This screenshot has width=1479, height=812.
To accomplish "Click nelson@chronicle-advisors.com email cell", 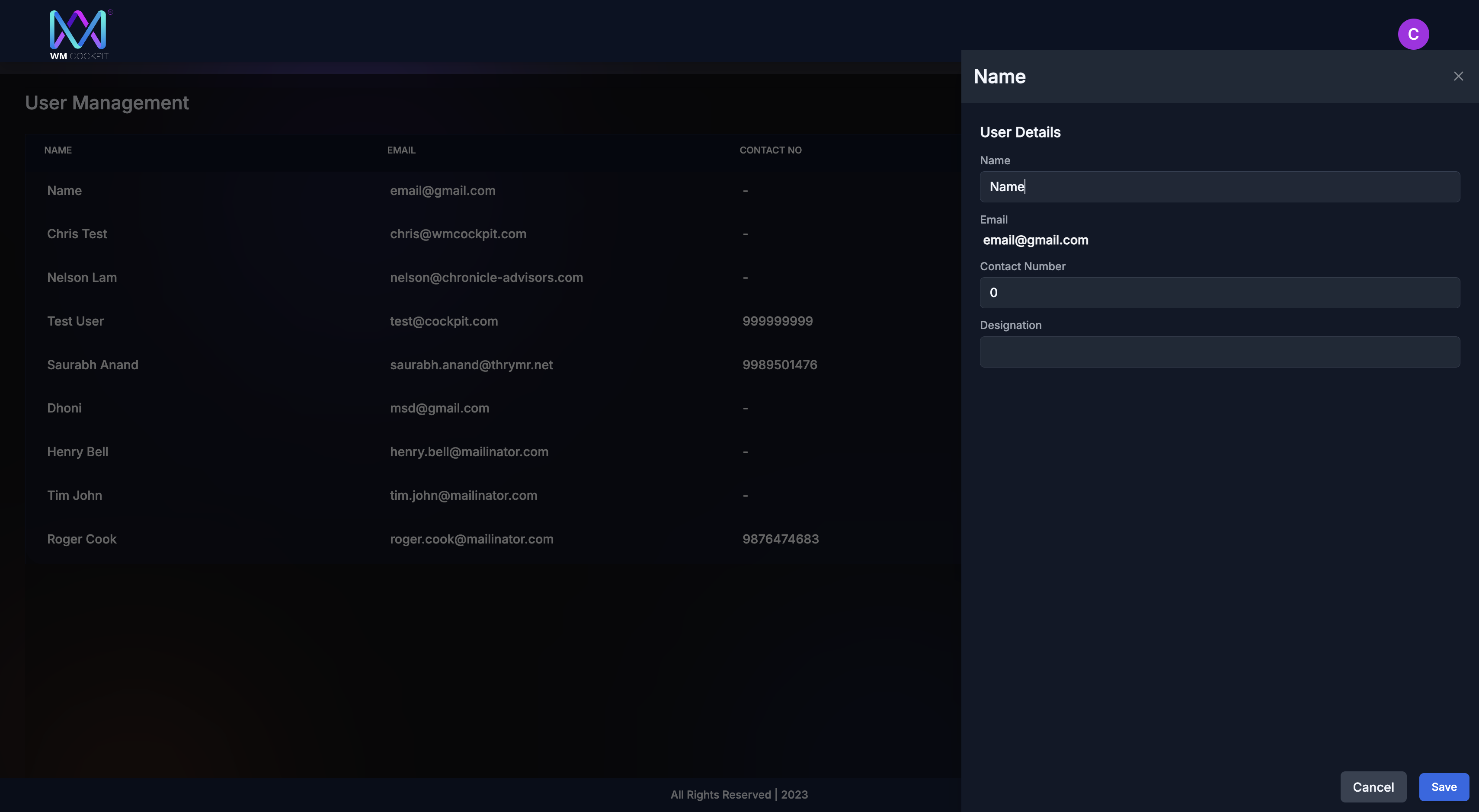I will [x=486, y=277].
